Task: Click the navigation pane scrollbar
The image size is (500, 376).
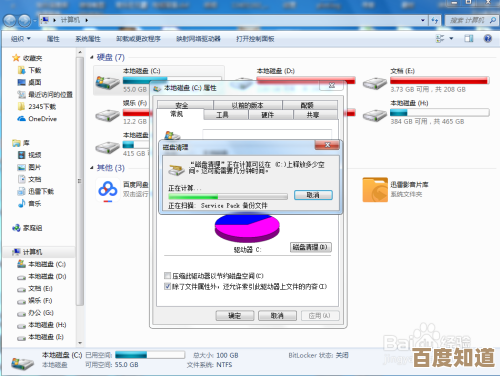Action: 80,180
